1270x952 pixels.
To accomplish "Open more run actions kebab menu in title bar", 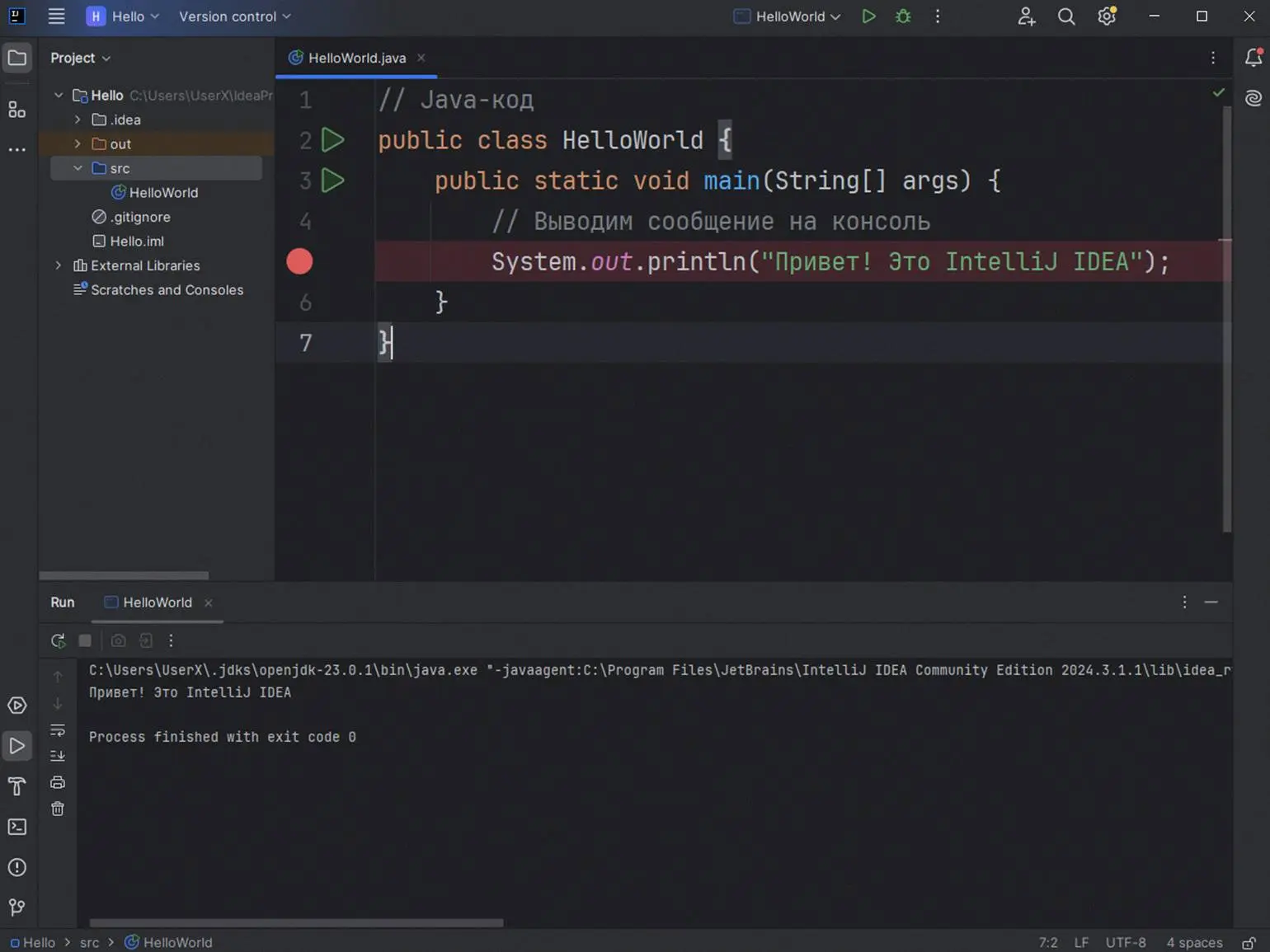I will pyautogui.click(x=938, y=16).
